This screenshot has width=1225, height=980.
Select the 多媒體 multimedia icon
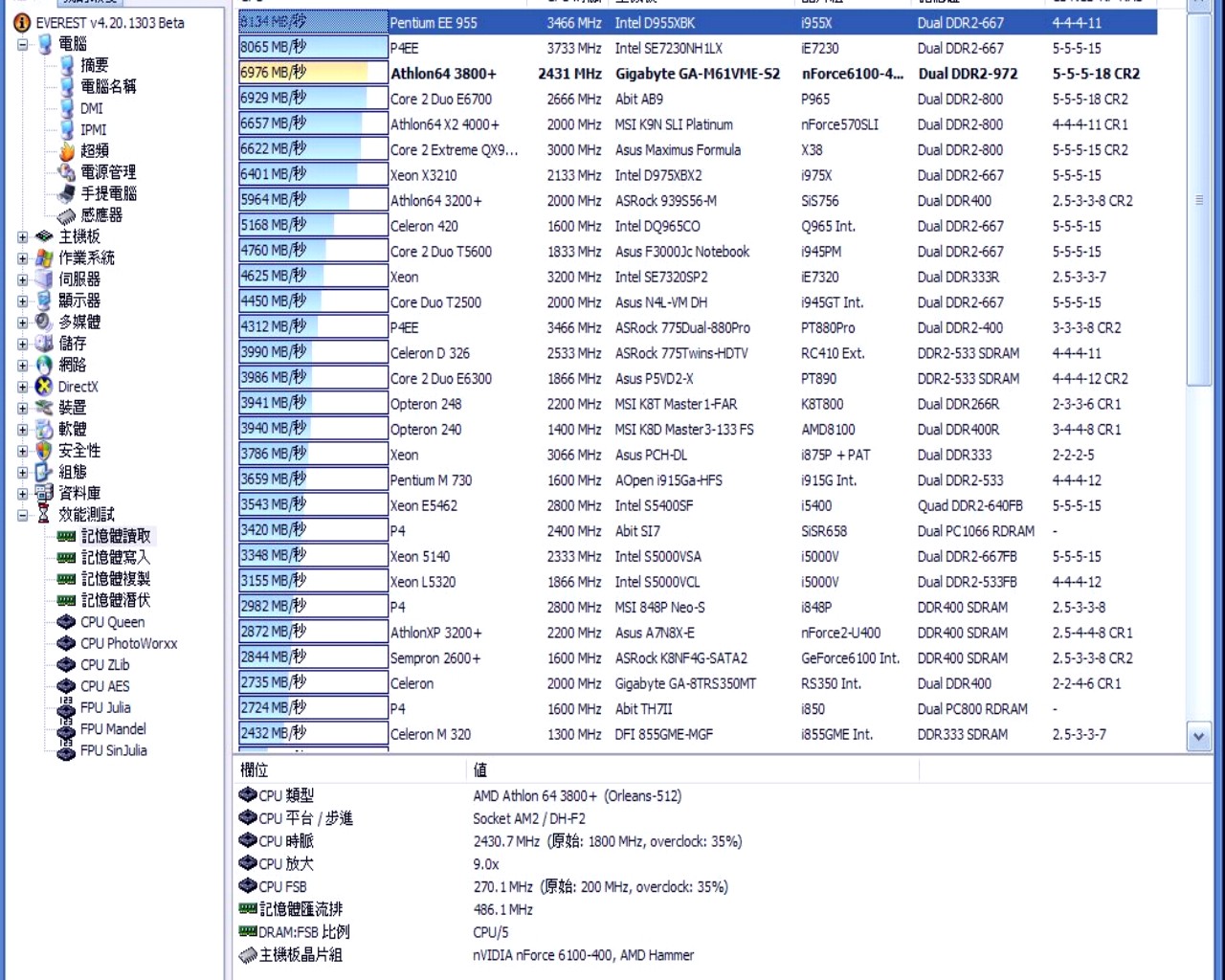[44, 322]
